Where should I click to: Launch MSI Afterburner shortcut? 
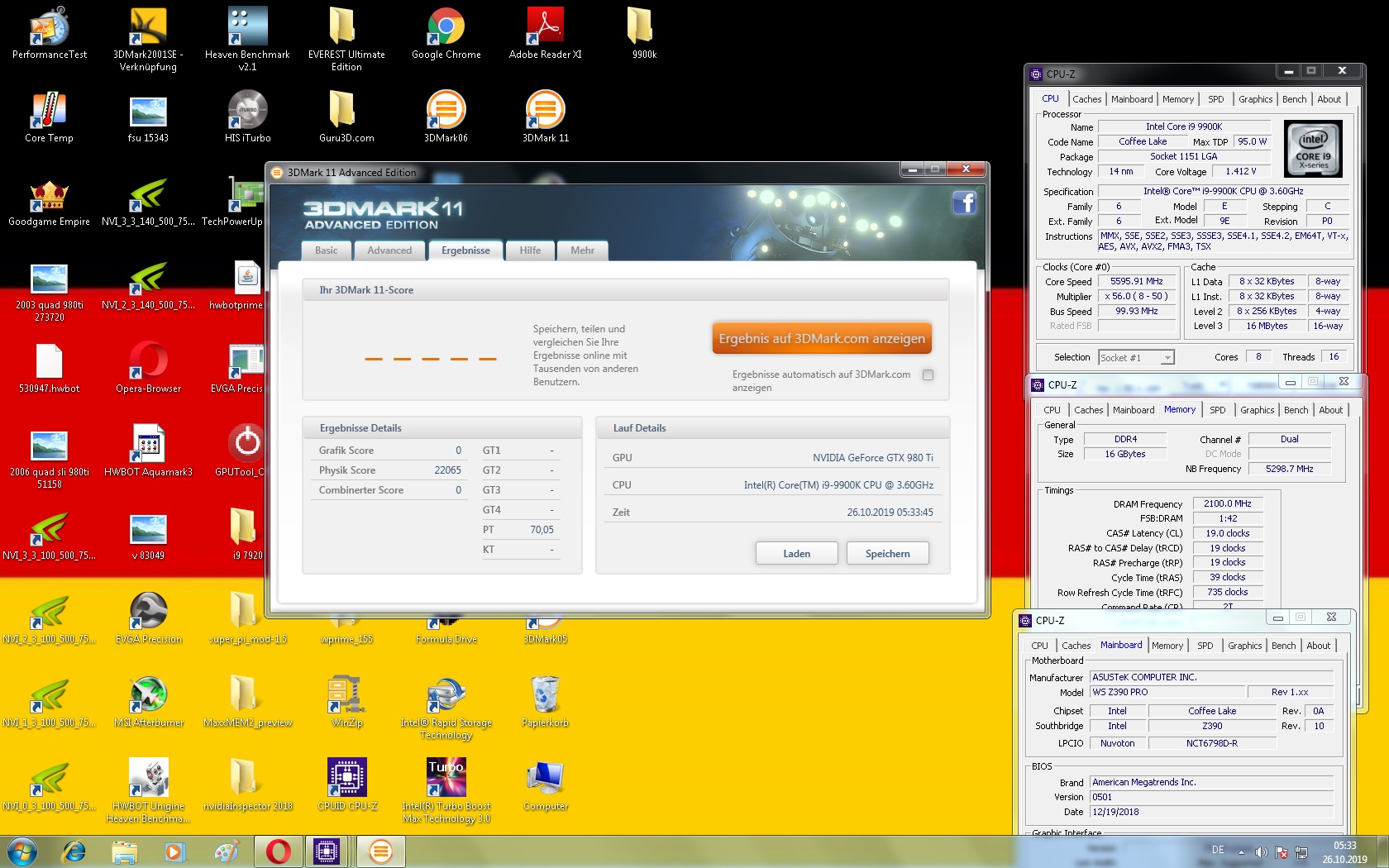(x=149, y=702)
